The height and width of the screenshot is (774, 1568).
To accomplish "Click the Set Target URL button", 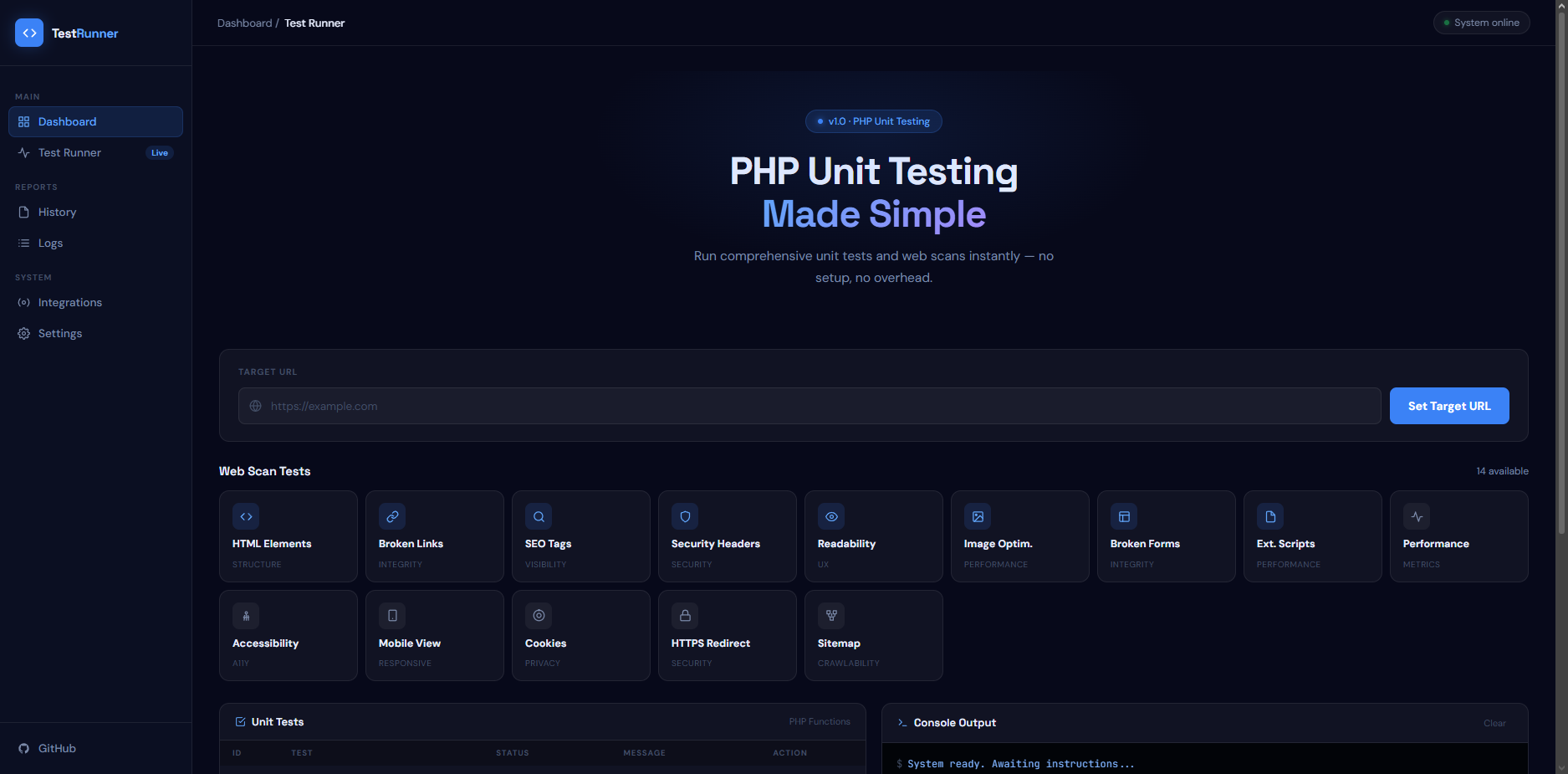I will pyautogui.click(x=1449, y=406).
